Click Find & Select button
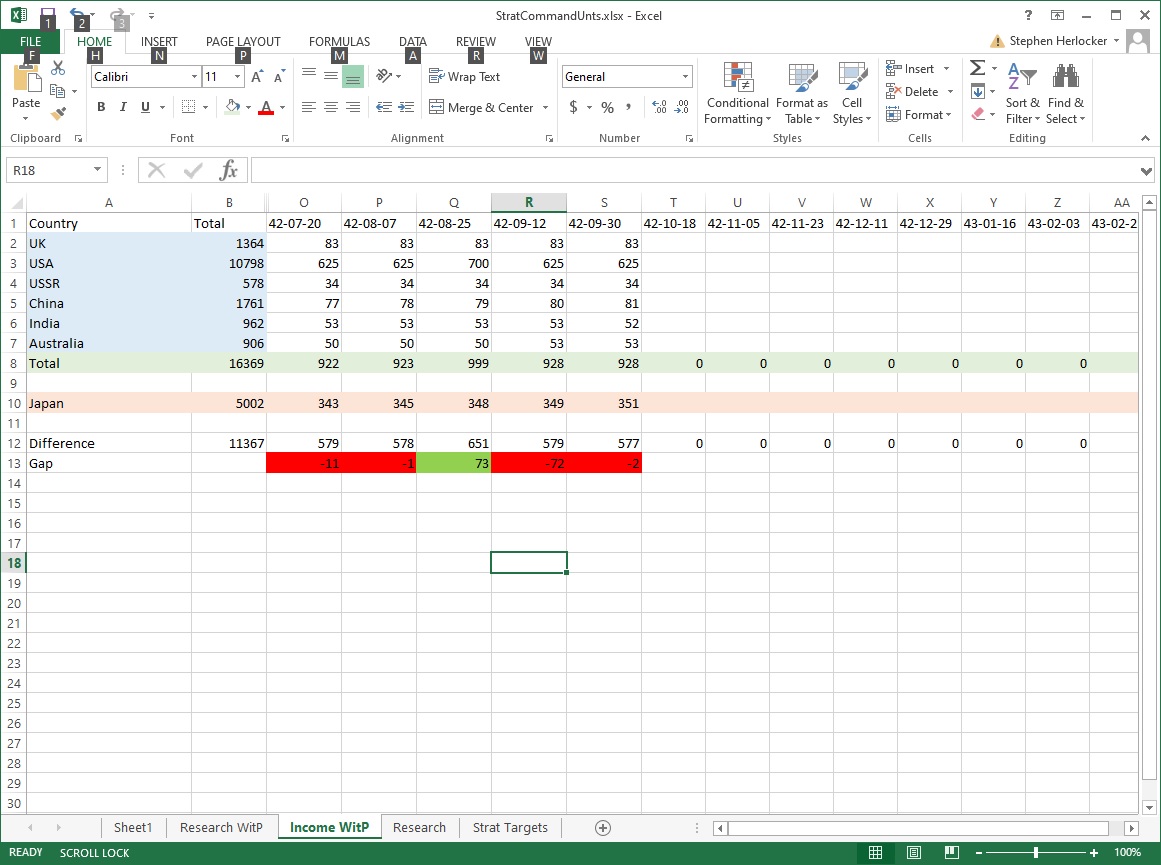The image size is (1161, 865). (x=1065, y=93)
